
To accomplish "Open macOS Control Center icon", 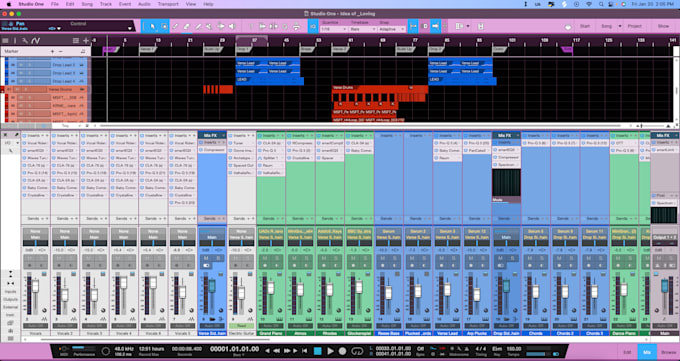I will pos(612,4).
